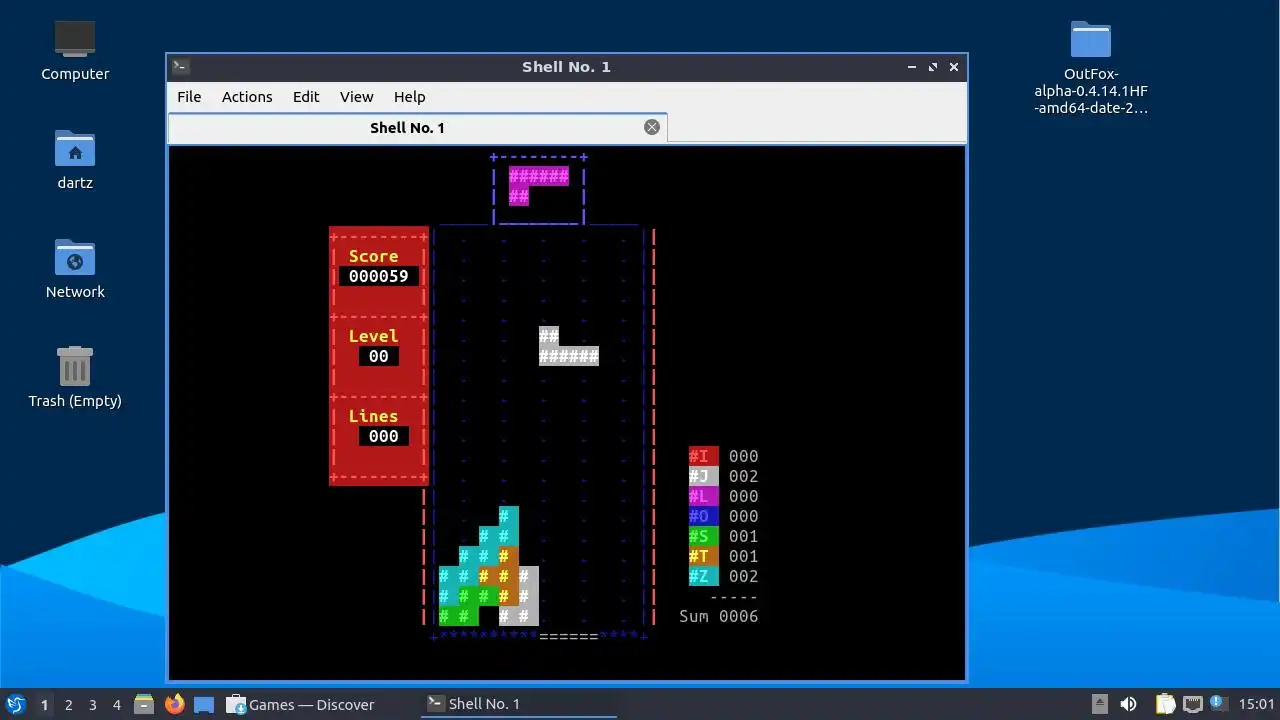Image resolution: width=1280 pixels, height=720 pixels.
Task: Close the Shell No. 1 tab
Action: (652, 127)
